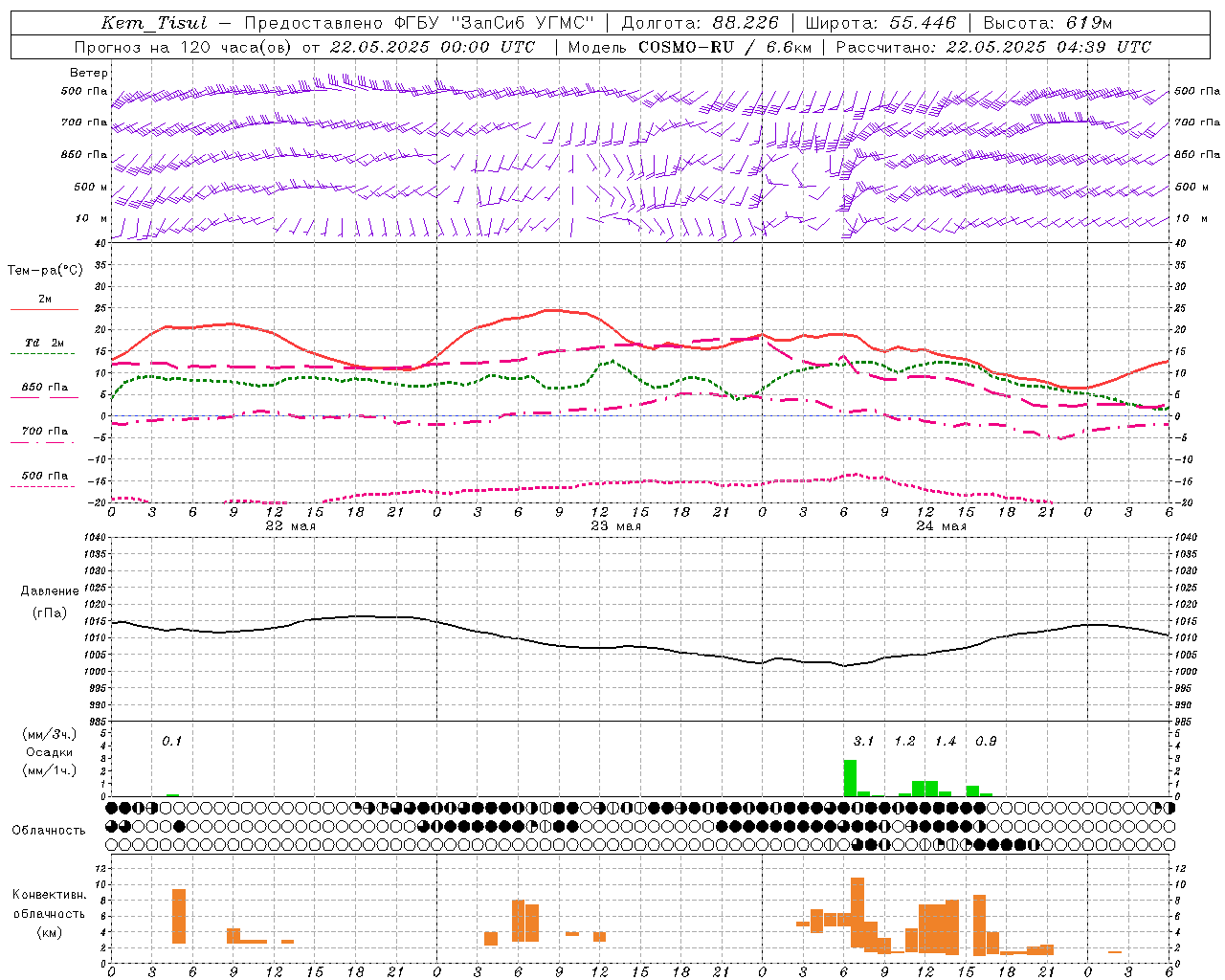Select the Модель COSMO-RU / 6.6км label
Image resolution: width=1225 pixels, height=980 pixels.
tap(689, 47)
